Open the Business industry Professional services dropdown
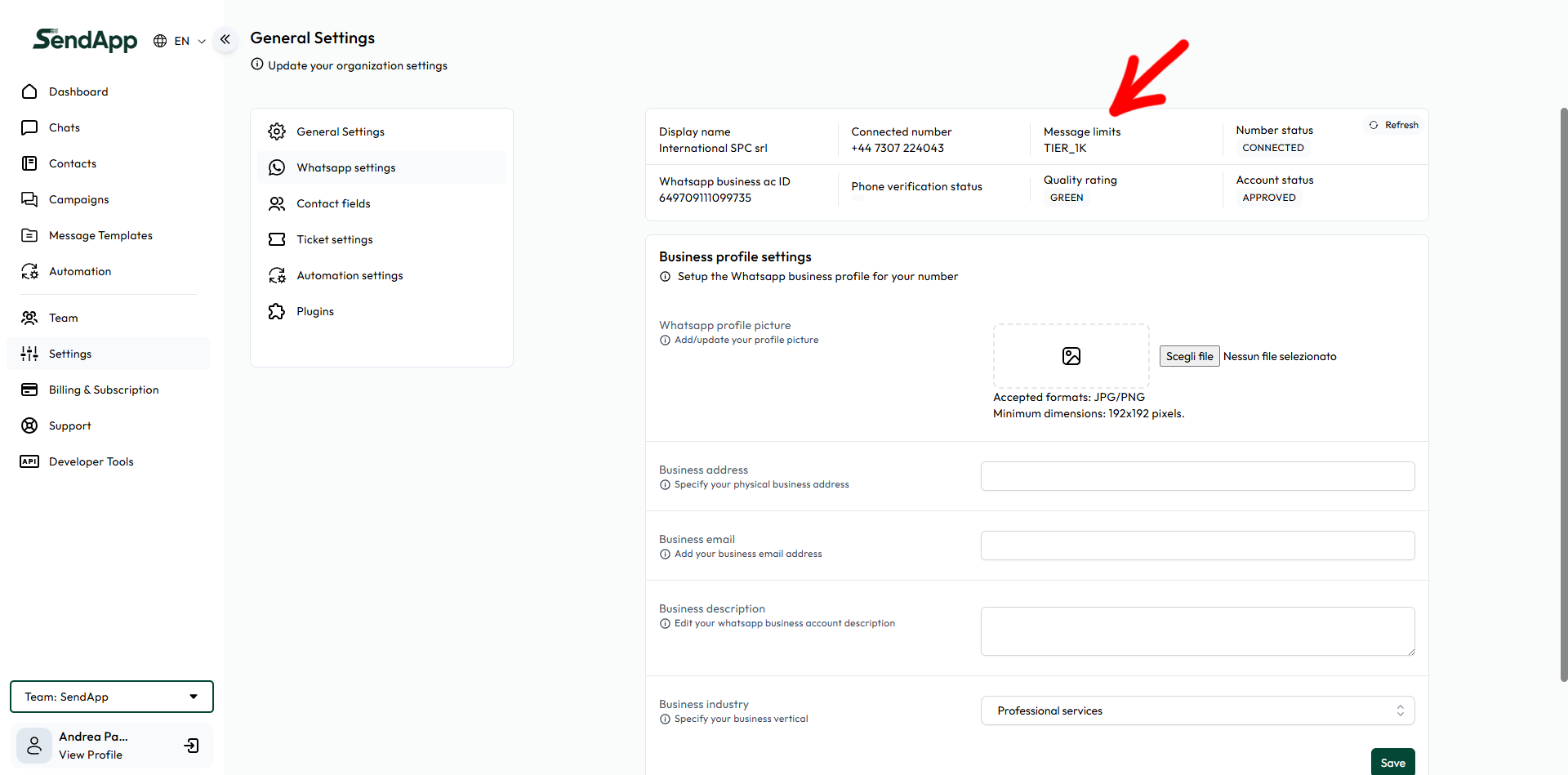The image size is (1568, 775). (1197, 710)
